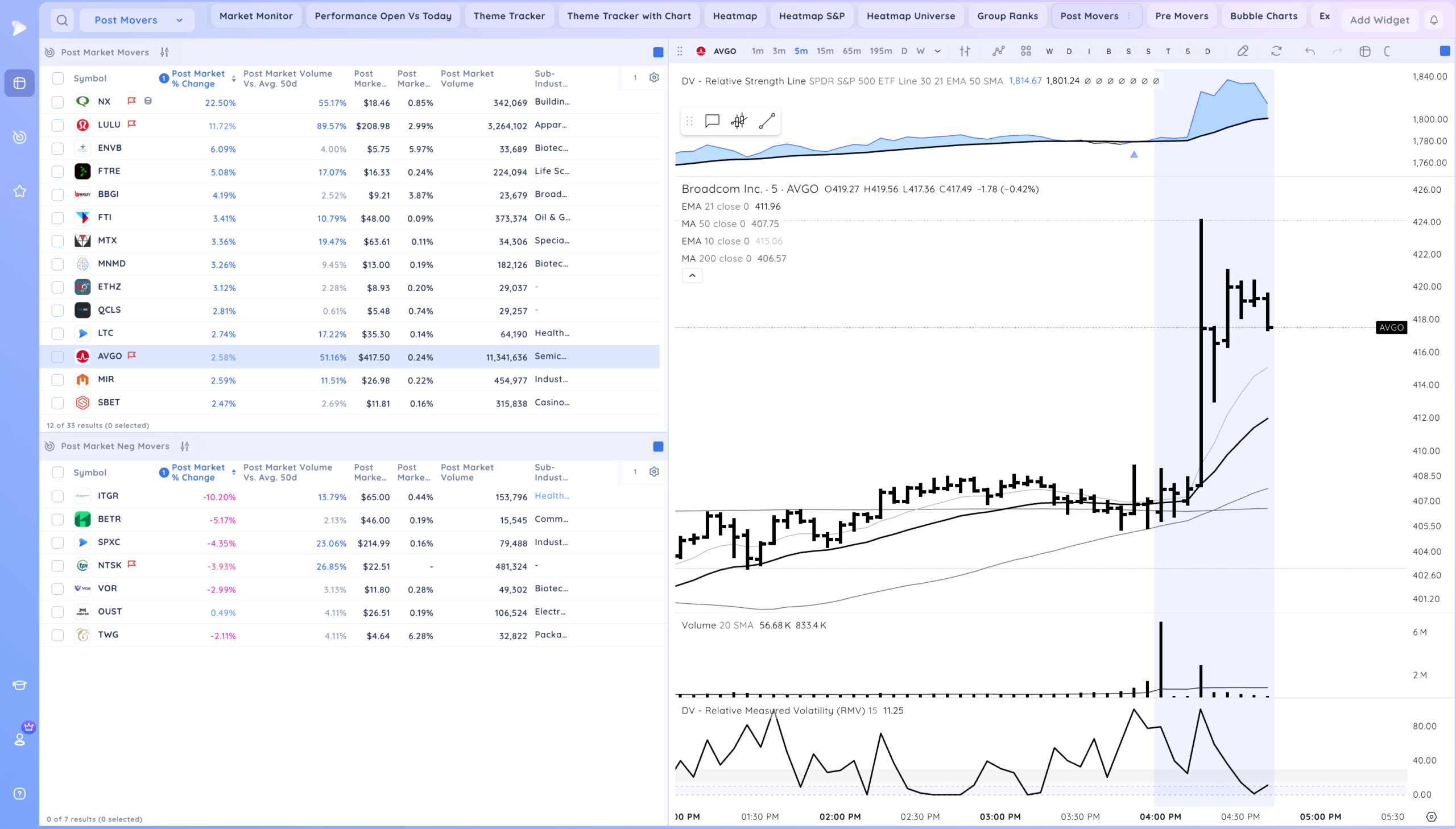Collapse the chart indicator legend
The image size is (1456, 829).
pos(692,276)
